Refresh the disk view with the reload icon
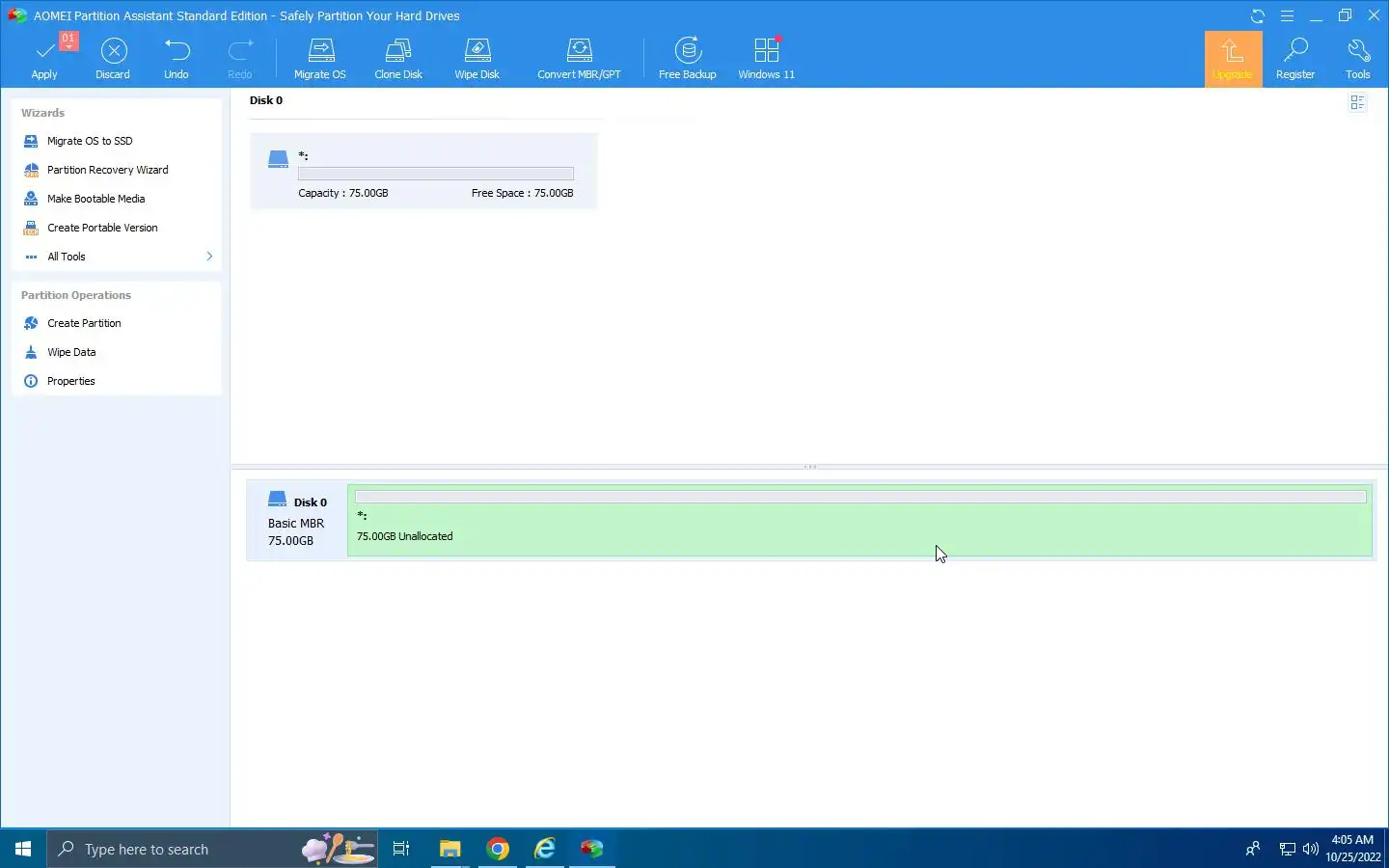Image resolution: width=1389 pixels, height=868 pixels. [x=1258, y=15]
